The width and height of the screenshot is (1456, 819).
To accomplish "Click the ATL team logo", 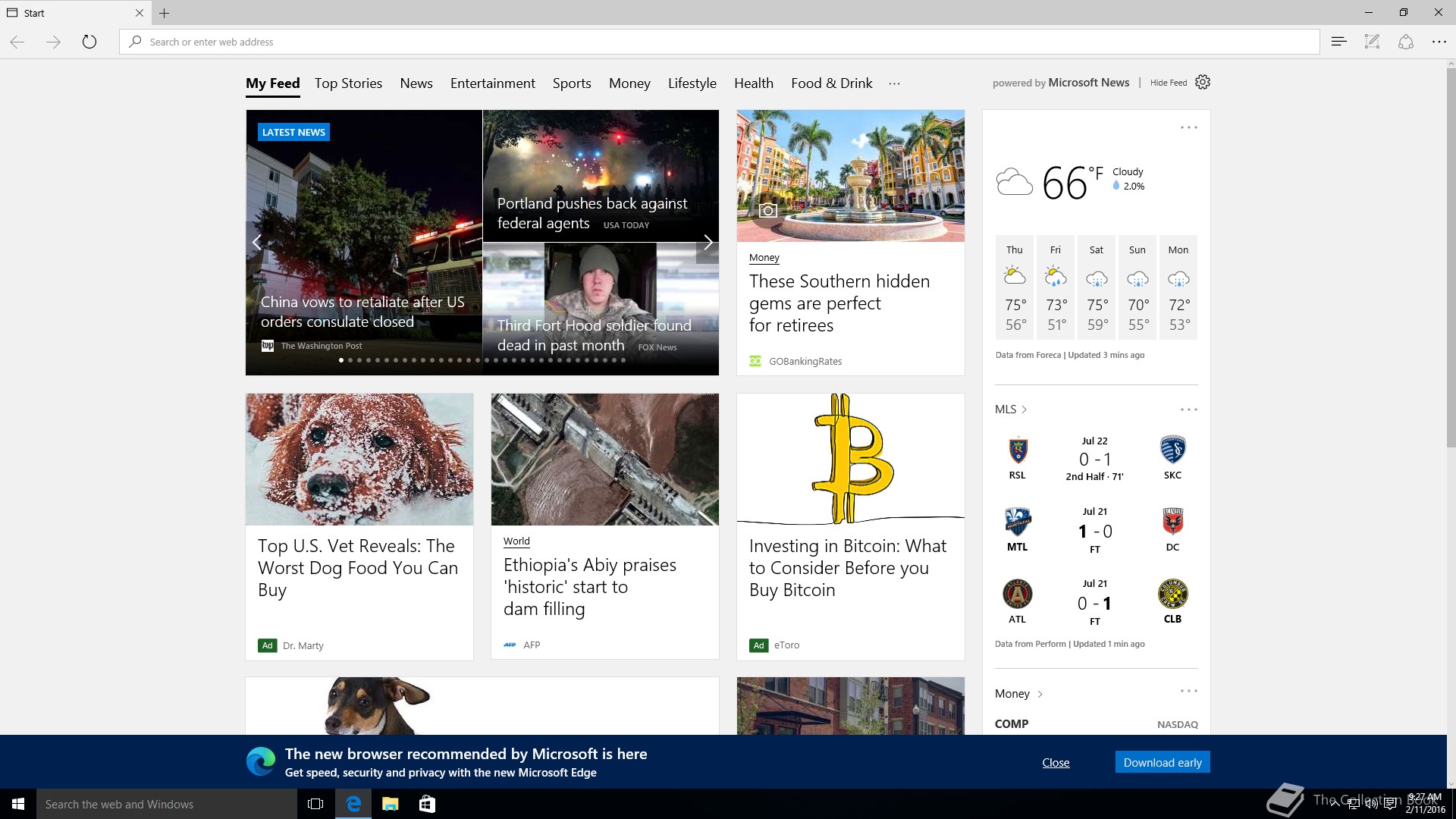I will 1018,595.
